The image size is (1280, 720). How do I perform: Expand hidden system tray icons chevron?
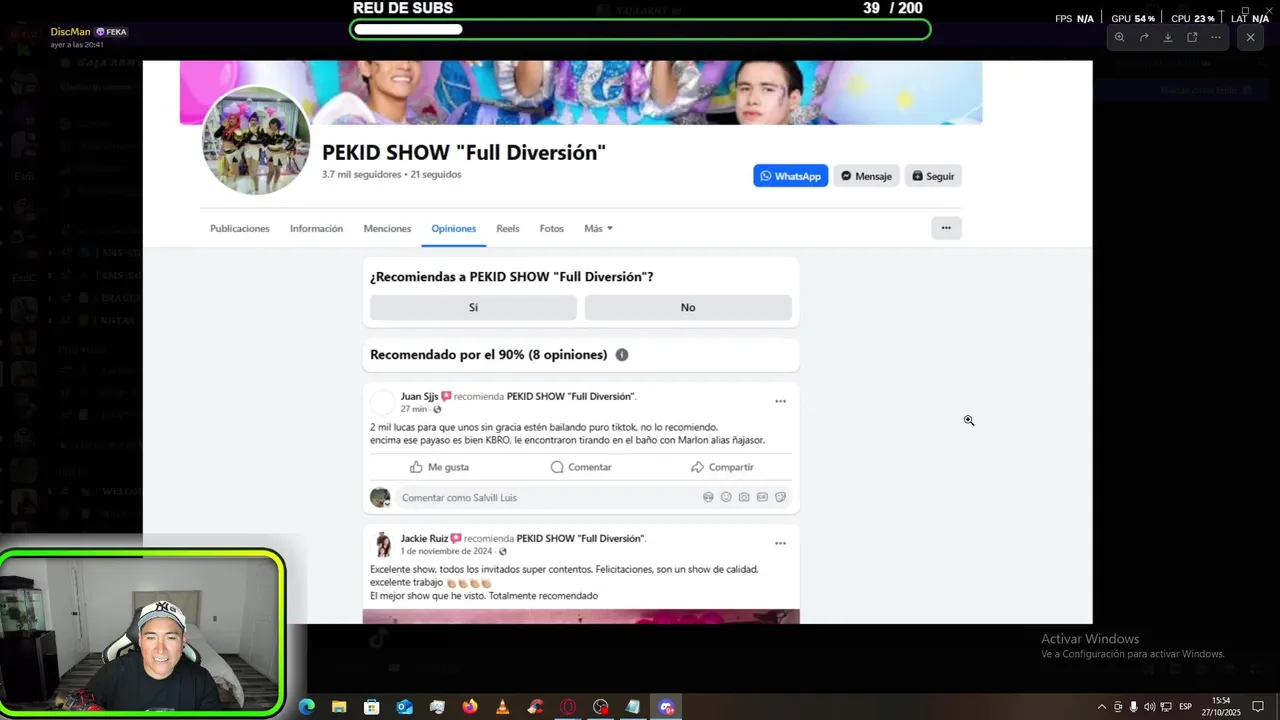(1102, 707)
